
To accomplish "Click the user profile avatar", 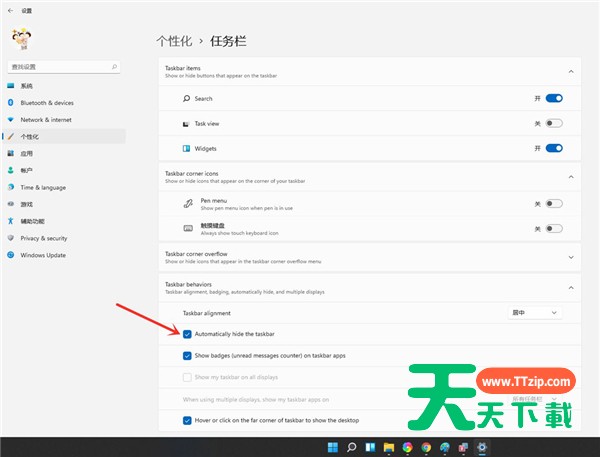I will coord(20,39).
